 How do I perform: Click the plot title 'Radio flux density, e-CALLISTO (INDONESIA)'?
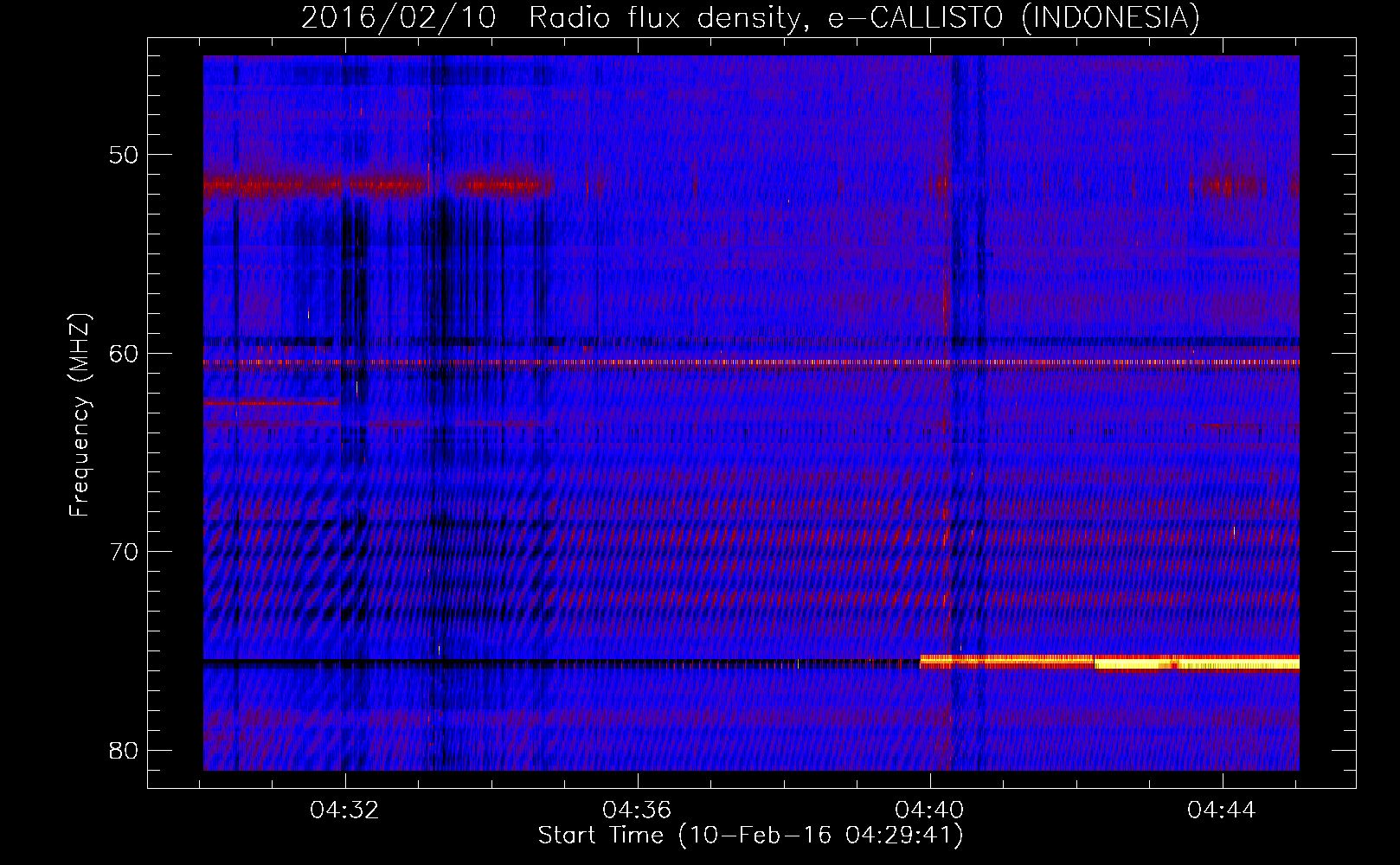[x=864, y=17]
